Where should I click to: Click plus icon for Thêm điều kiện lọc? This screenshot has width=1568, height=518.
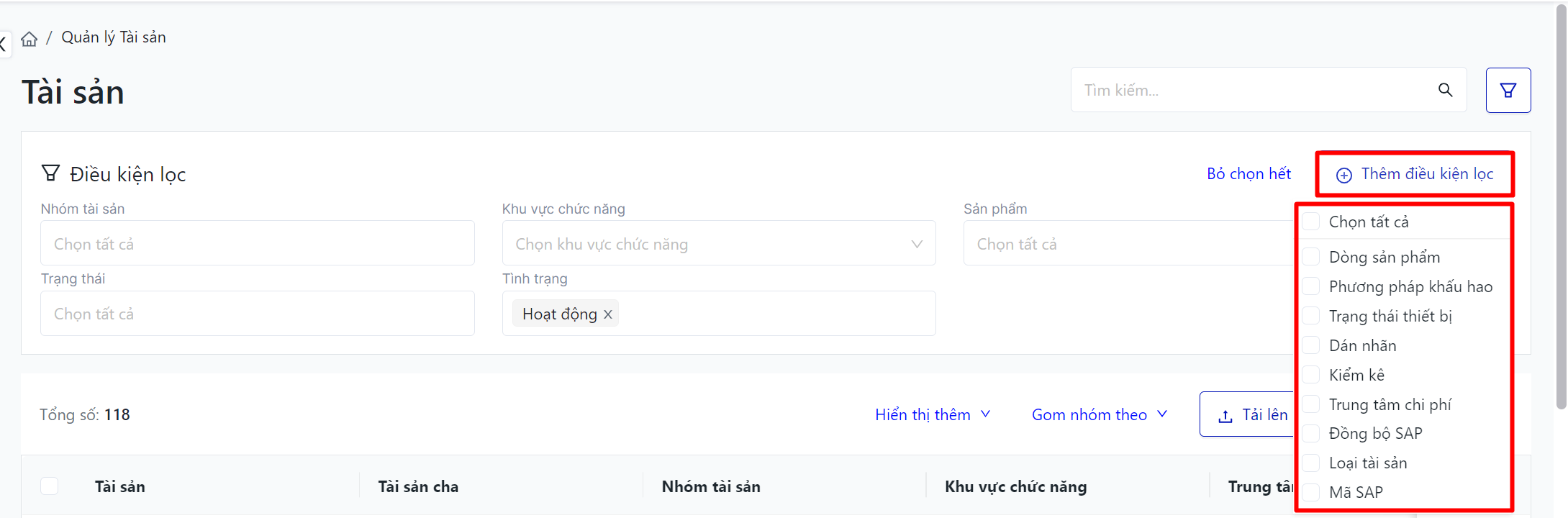pyautogui.click(x=1343, y=175)
